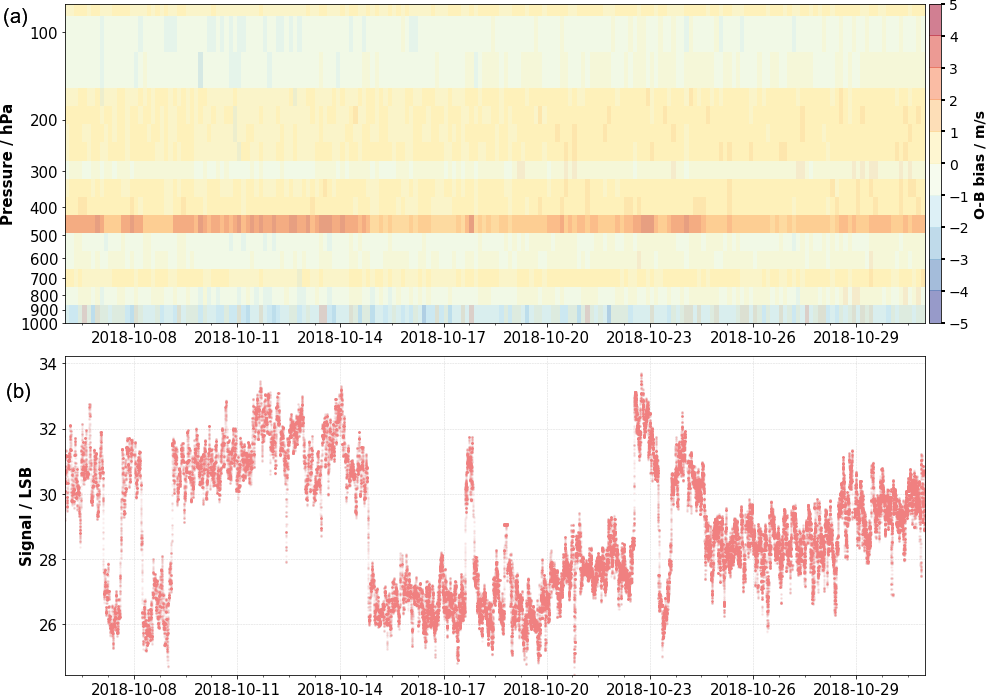Select the "Signal / LSB" axis title
The height and width of the screenshot is (695, 986).
25,516
